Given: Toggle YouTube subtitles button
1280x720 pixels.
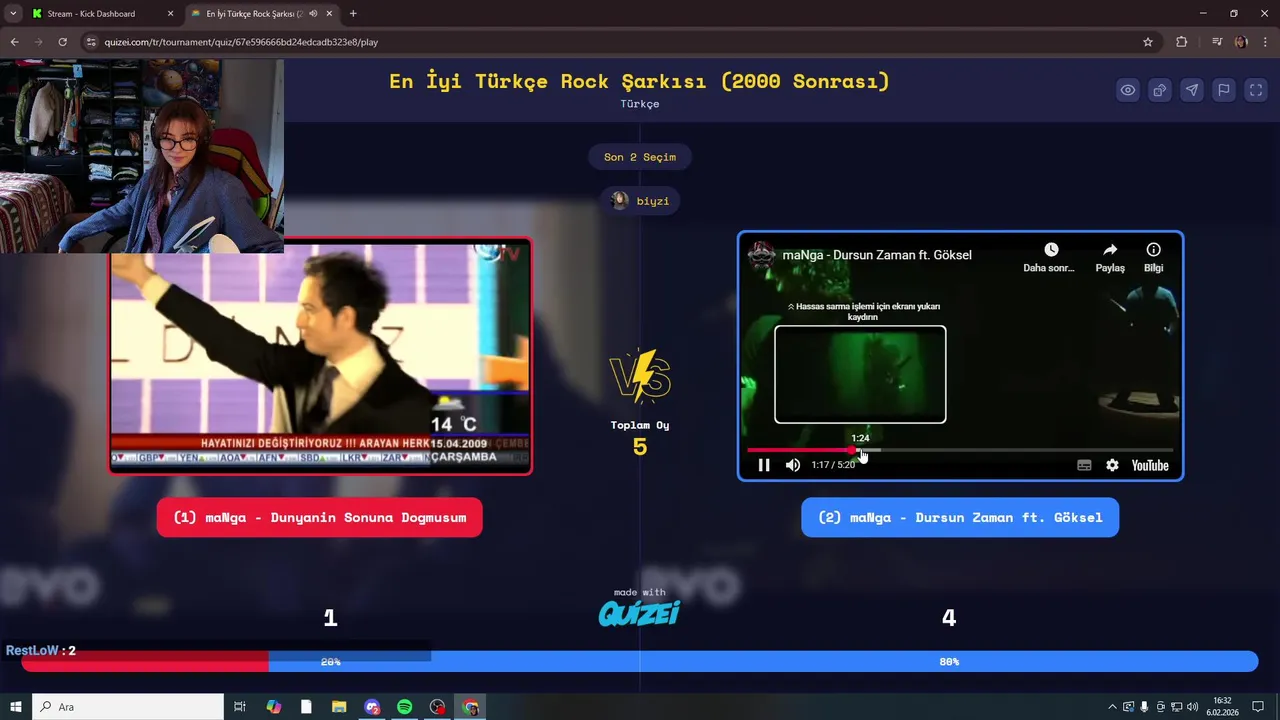Looking at the screenshot, I should click(x=1084, y=465).
